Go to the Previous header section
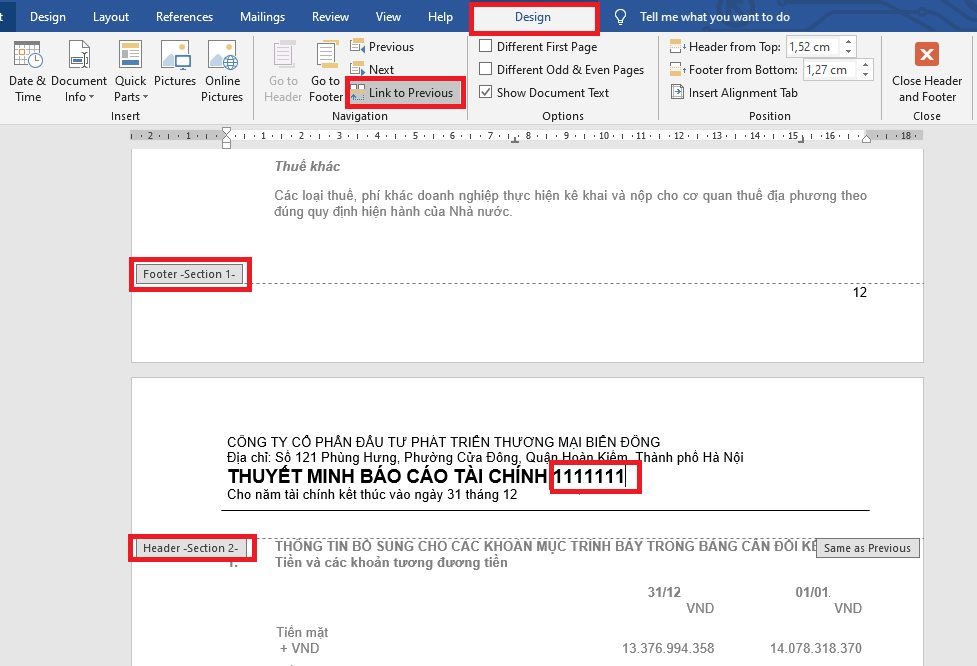This screenshot has height=666, width=977. tap(382, 47)
